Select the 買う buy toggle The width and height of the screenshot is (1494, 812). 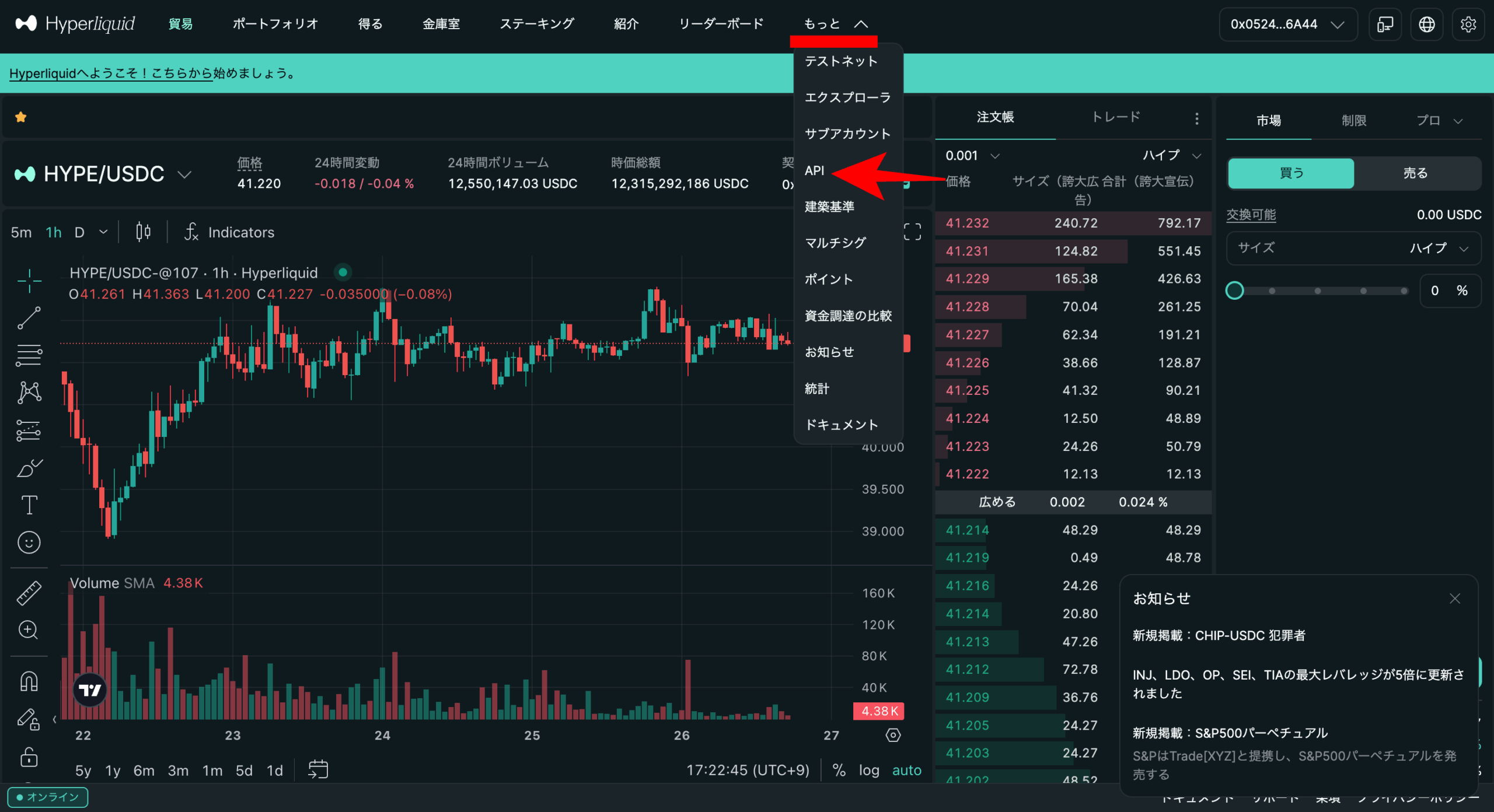pos(1291,173)
